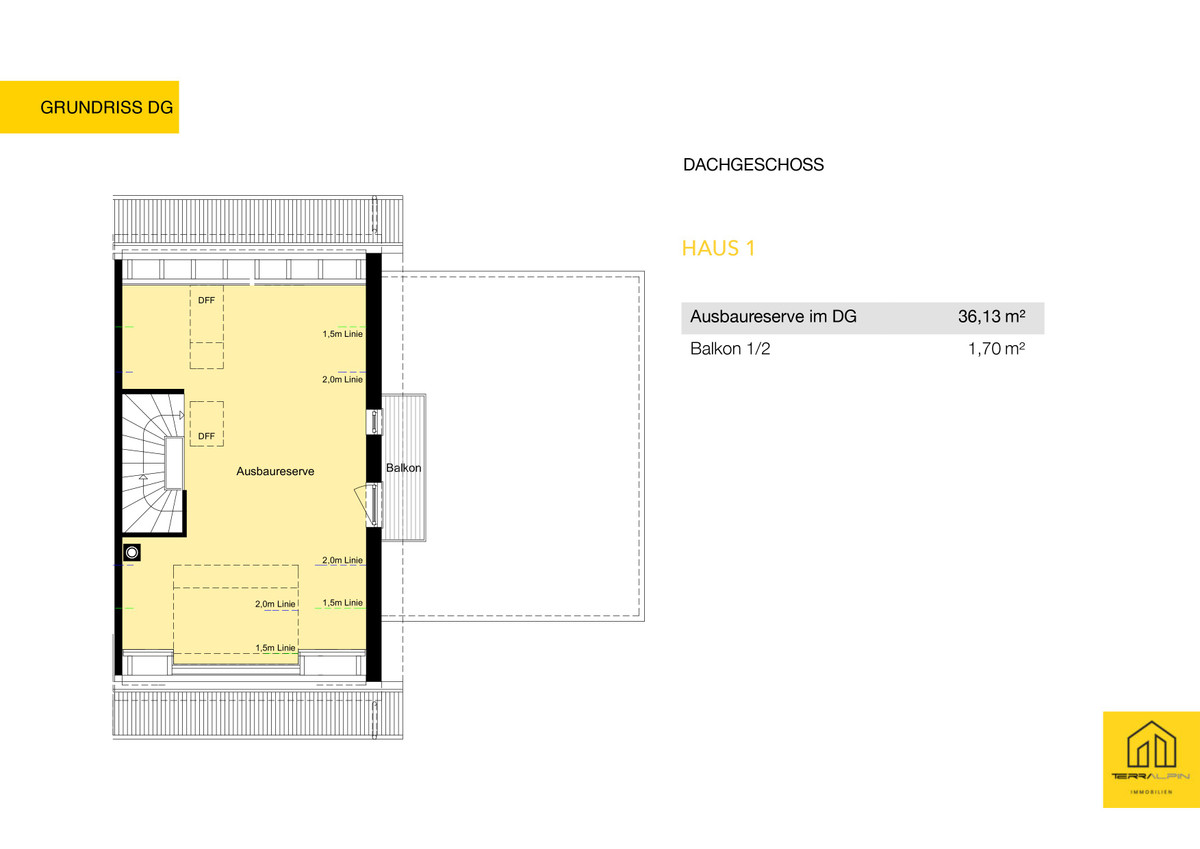1200x849 pixels.
Task: Select the lower DFF skylight near the stairs
Action: point(207,423)
